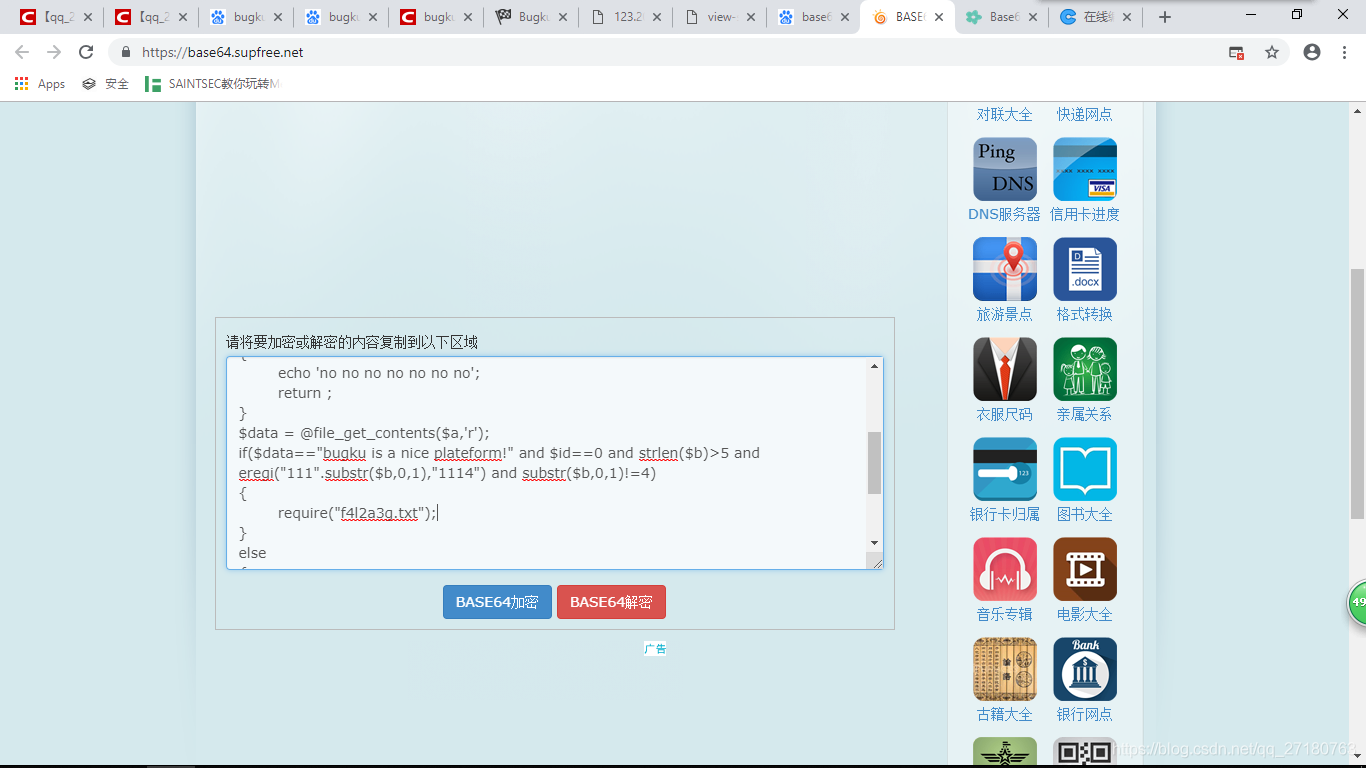1366x768 pixels.
Task: Open the 安全 bookmark
Action: click(105, 84)
